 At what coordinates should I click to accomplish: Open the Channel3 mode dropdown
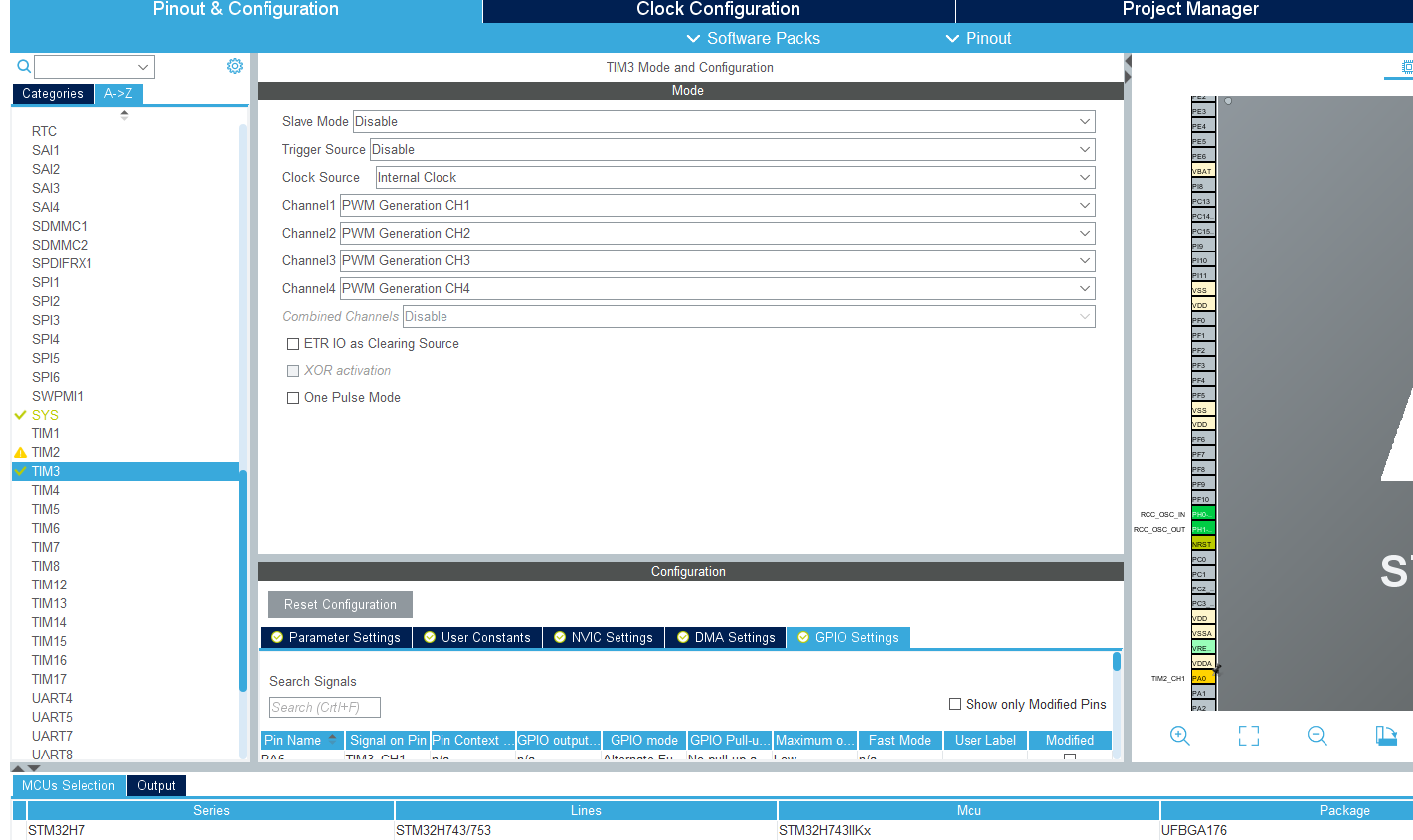click(x=718, y=260)
